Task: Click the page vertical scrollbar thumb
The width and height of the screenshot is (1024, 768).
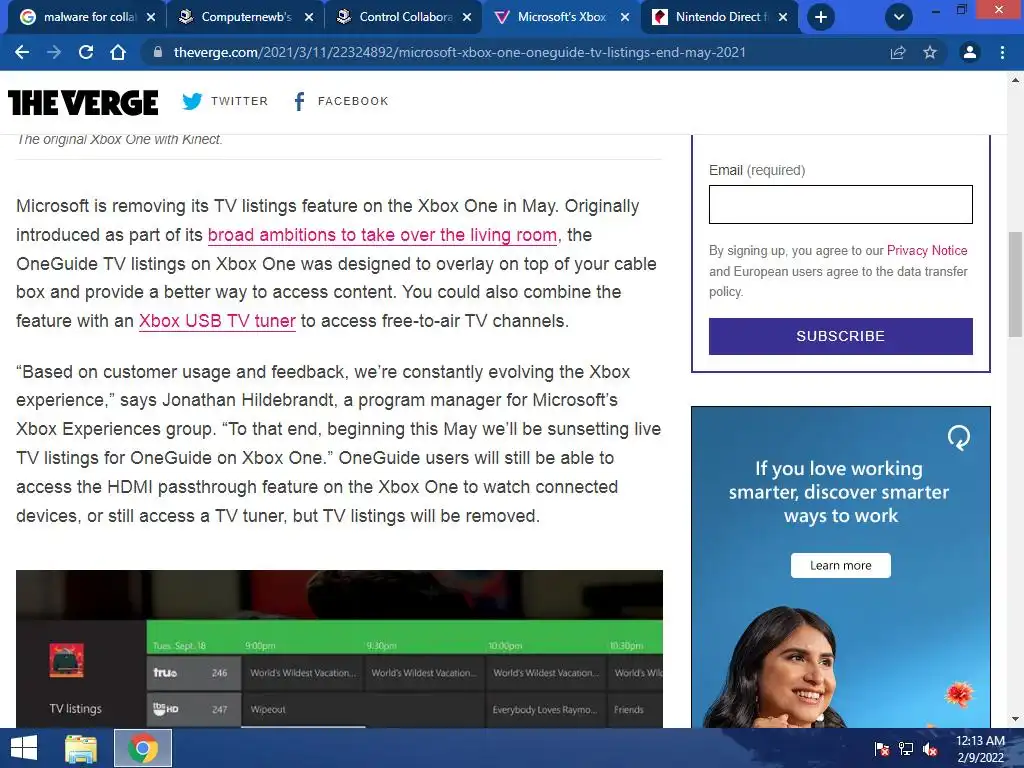Action: coord(1015,284)
